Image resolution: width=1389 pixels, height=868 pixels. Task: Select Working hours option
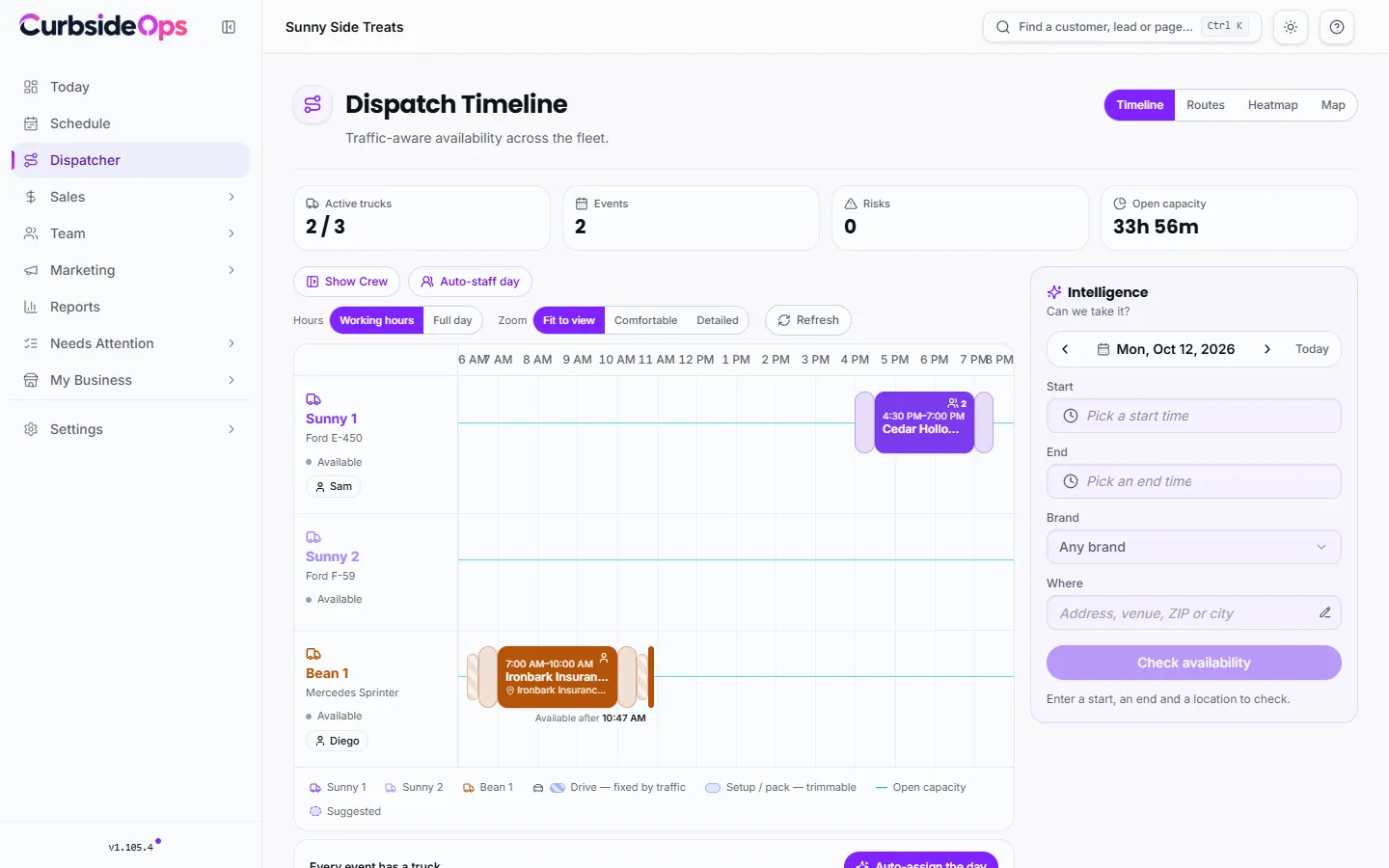(x=376, y=320)
